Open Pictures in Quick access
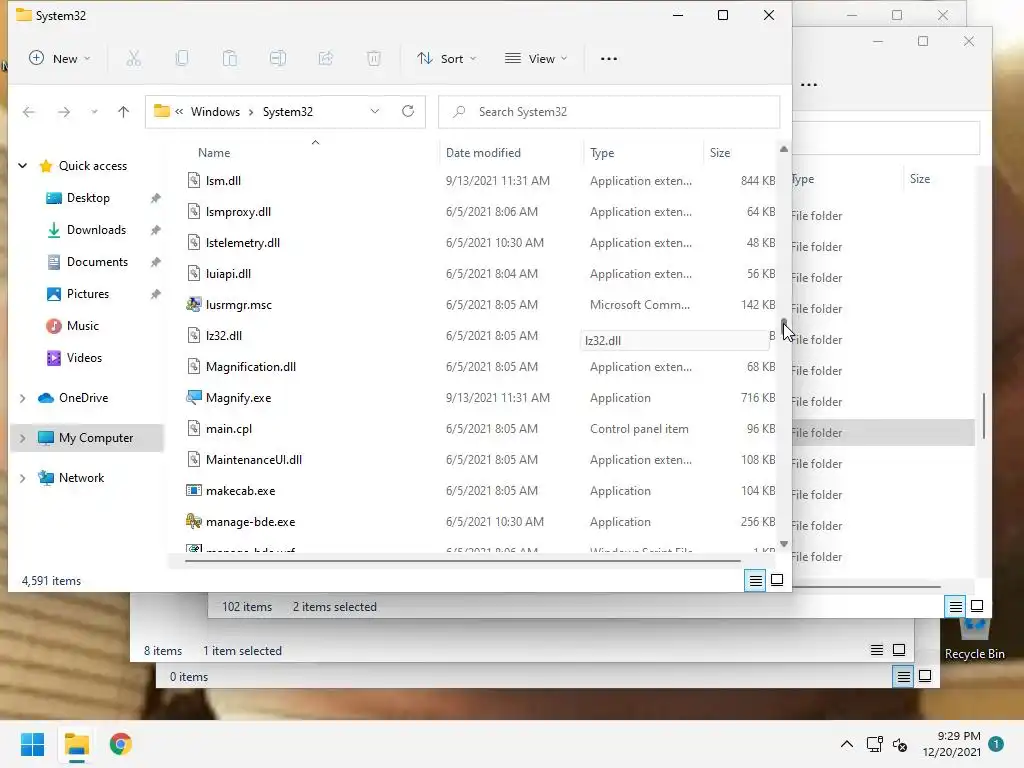Screen dimensions: 1024x768 point(88,294)
